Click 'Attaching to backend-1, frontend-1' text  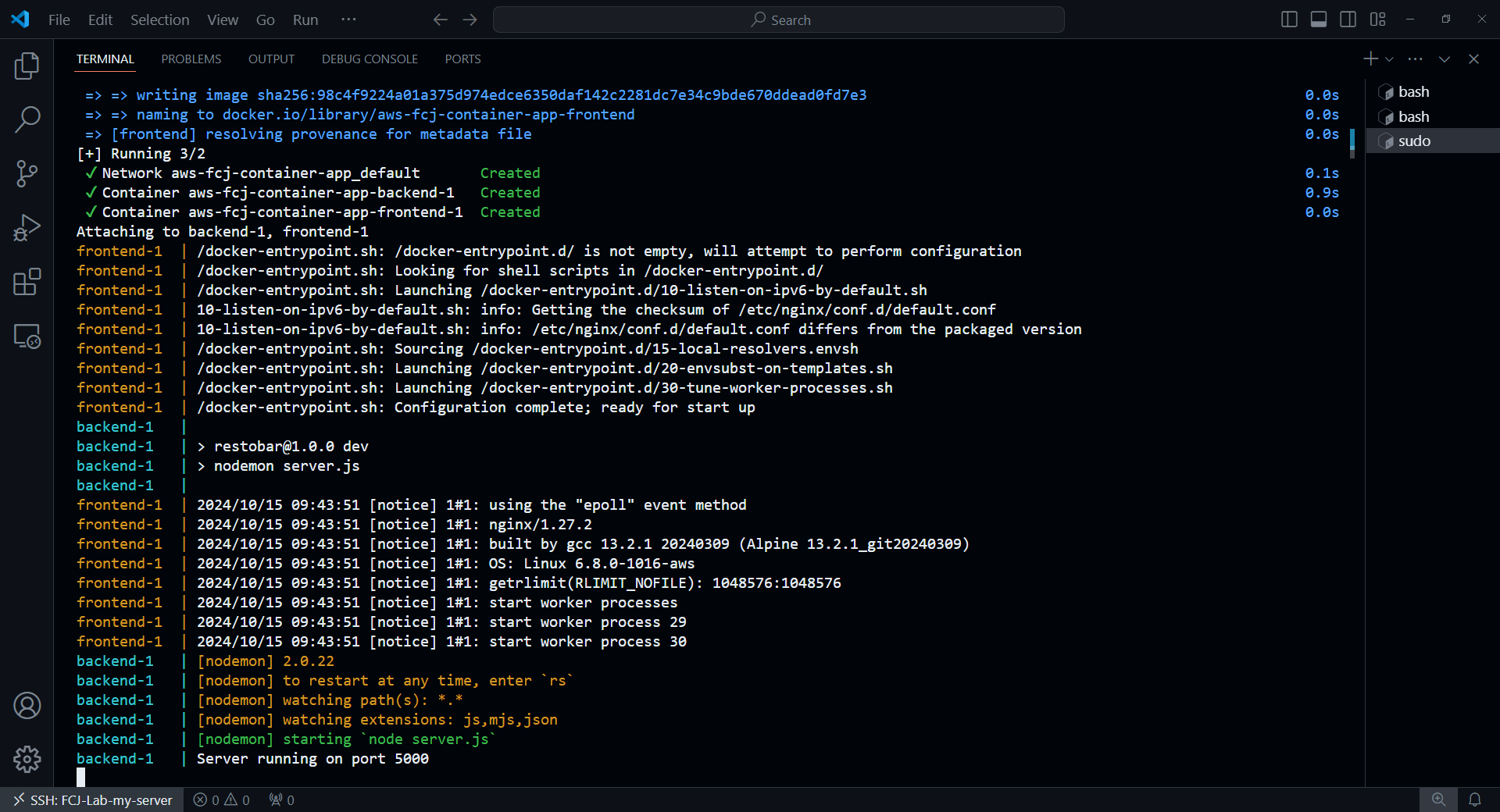click(223, 232)
